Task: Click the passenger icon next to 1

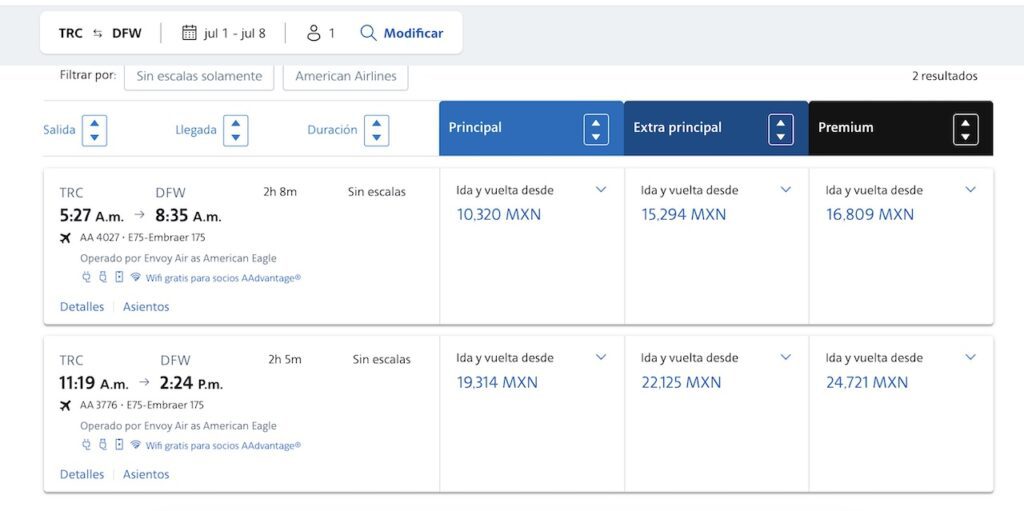Action: (x=314, y=33)
